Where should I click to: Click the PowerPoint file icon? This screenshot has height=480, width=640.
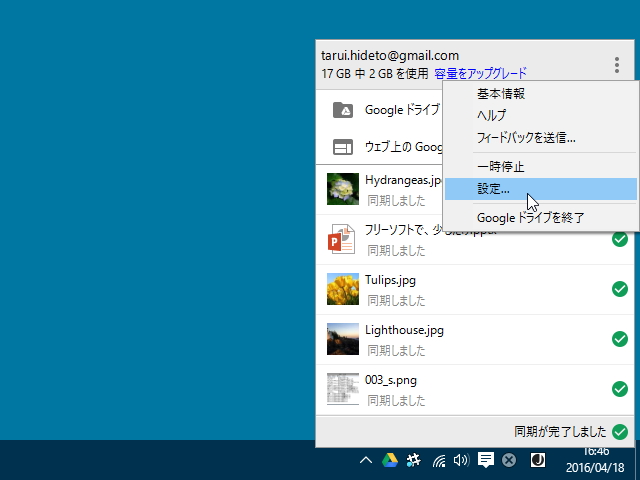pyautogui.click(x=341, y=239)
